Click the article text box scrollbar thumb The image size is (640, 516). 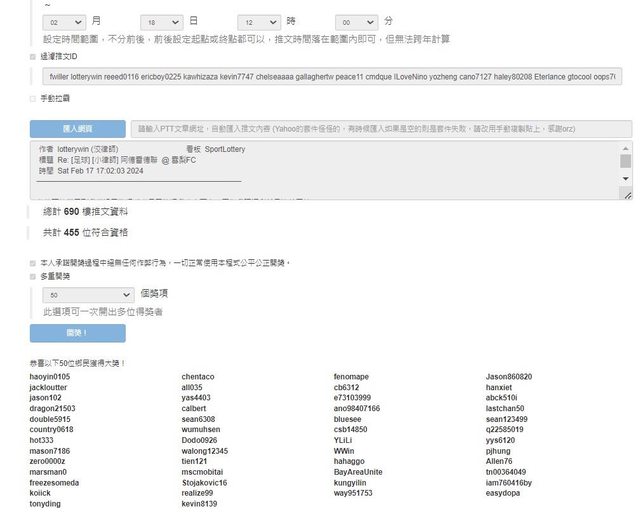click(626, 161)
